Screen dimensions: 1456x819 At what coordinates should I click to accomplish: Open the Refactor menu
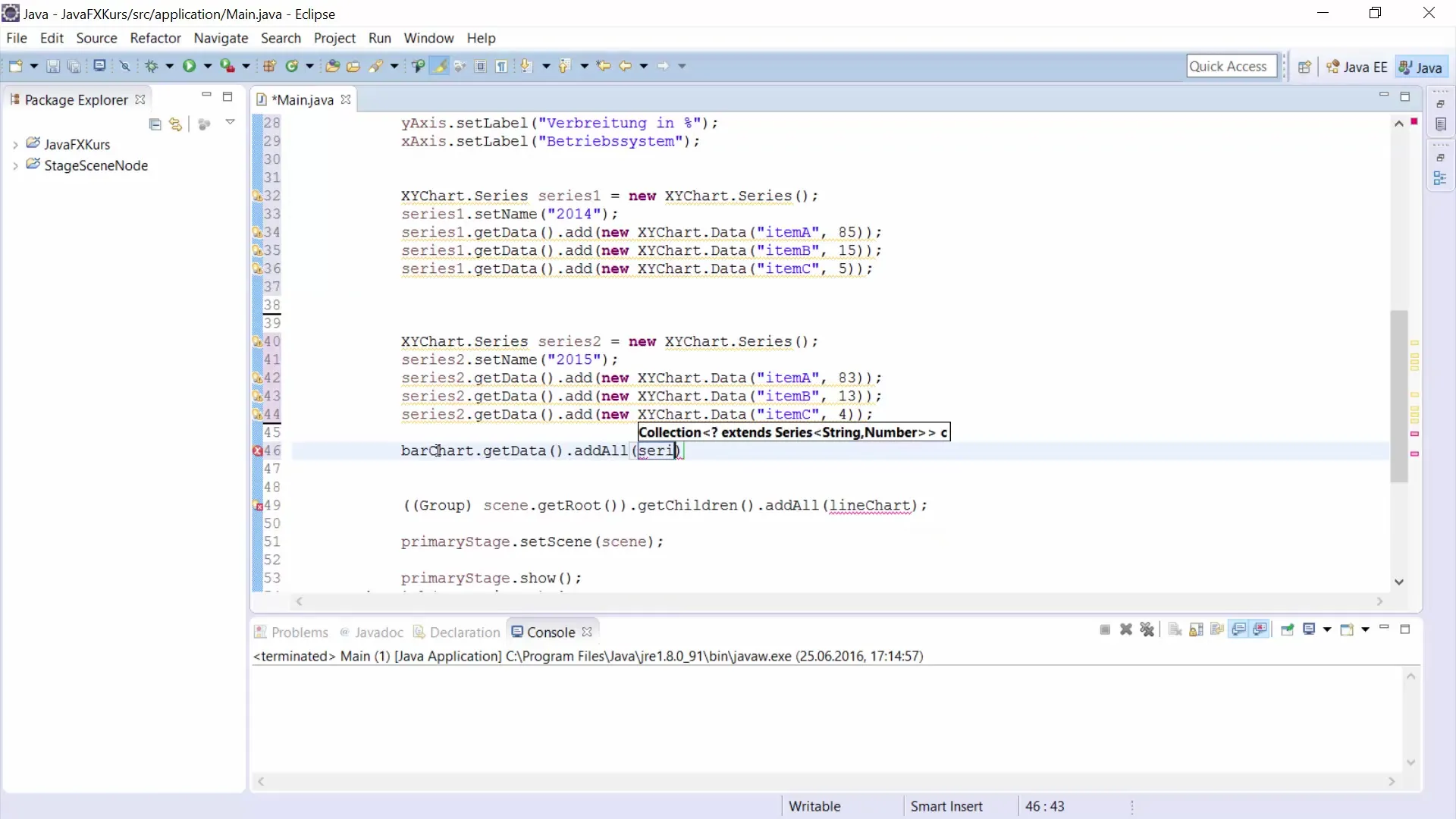pos(155,38)
